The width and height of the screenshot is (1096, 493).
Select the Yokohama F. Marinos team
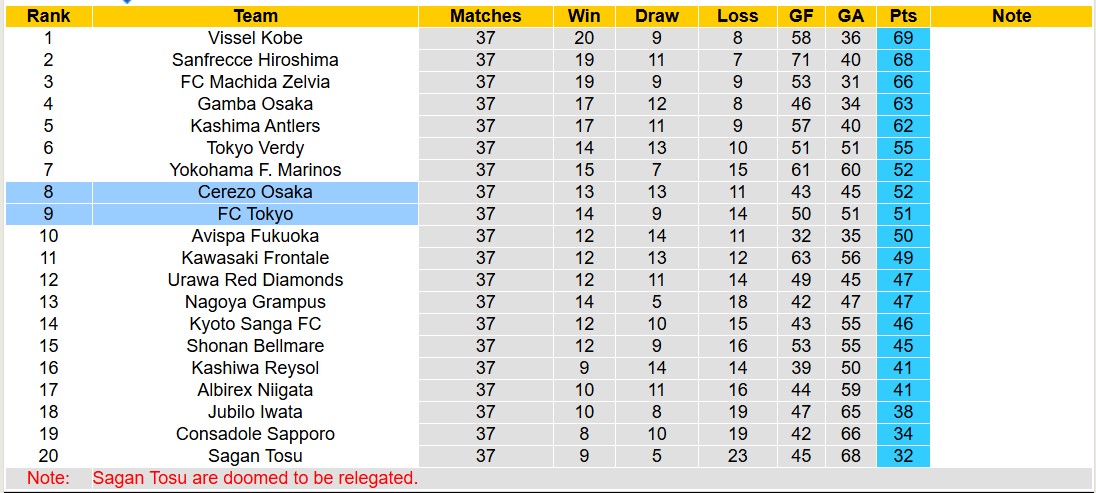coord(255,170)
